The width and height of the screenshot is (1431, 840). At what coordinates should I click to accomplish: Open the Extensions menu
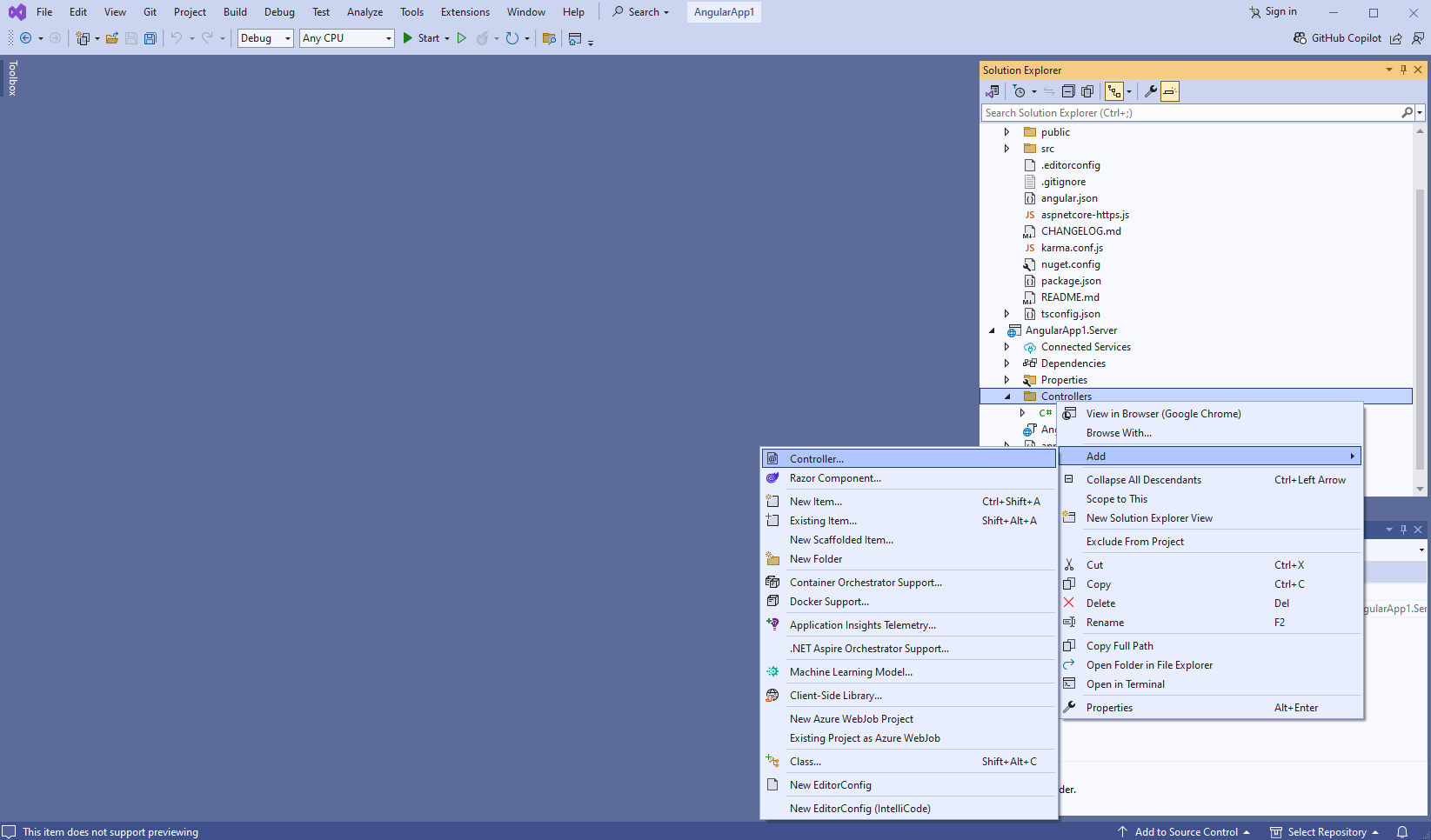point(465,12)
